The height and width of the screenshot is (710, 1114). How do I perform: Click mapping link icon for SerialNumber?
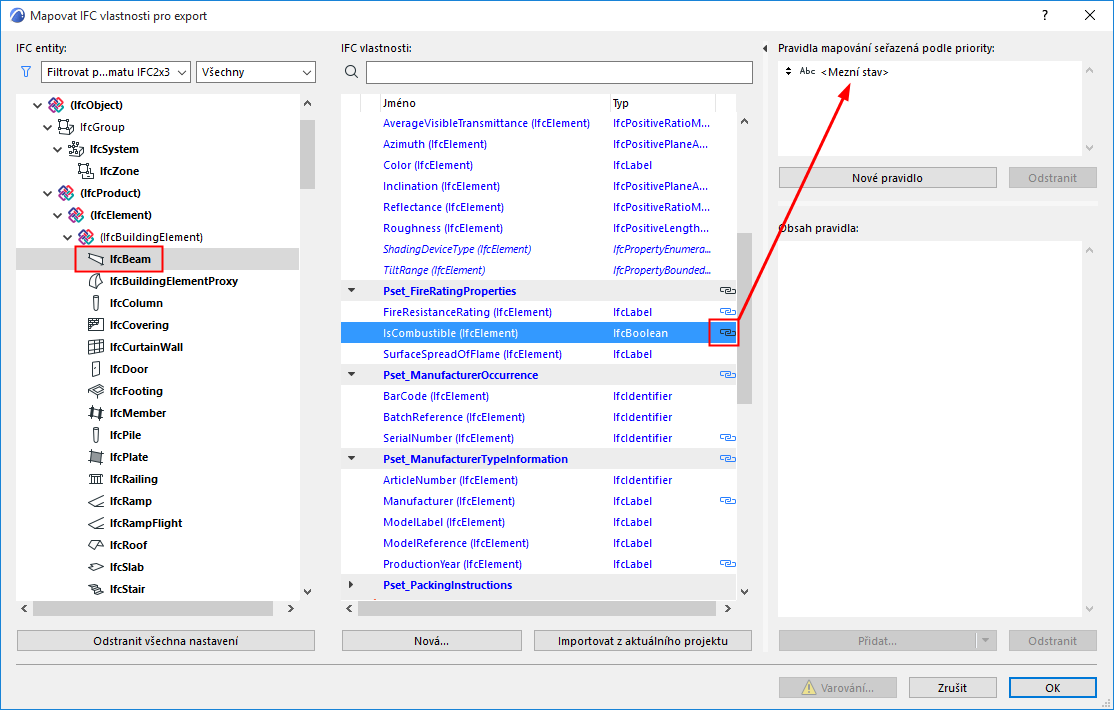pyautogui.click(x=728, y=438)
